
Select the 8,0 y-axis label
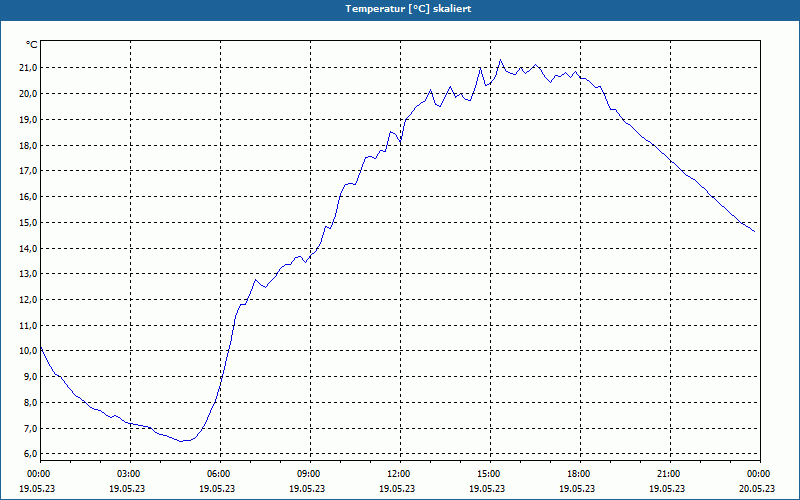point(30,403)
